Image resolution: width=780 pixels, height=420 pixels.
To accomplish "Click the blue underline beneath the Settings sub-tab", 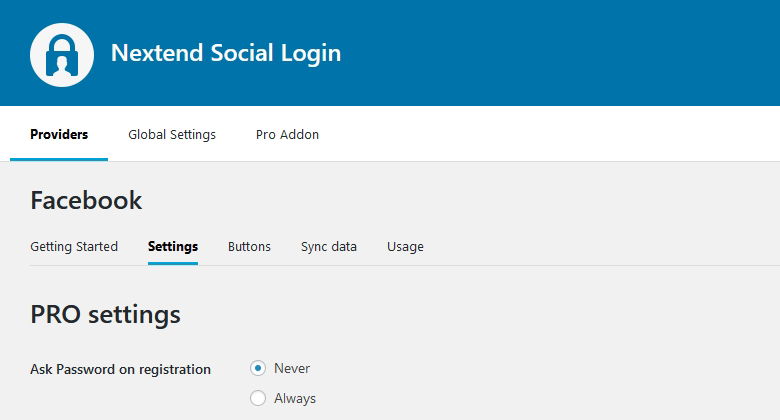I will click(x=173, y=263).
